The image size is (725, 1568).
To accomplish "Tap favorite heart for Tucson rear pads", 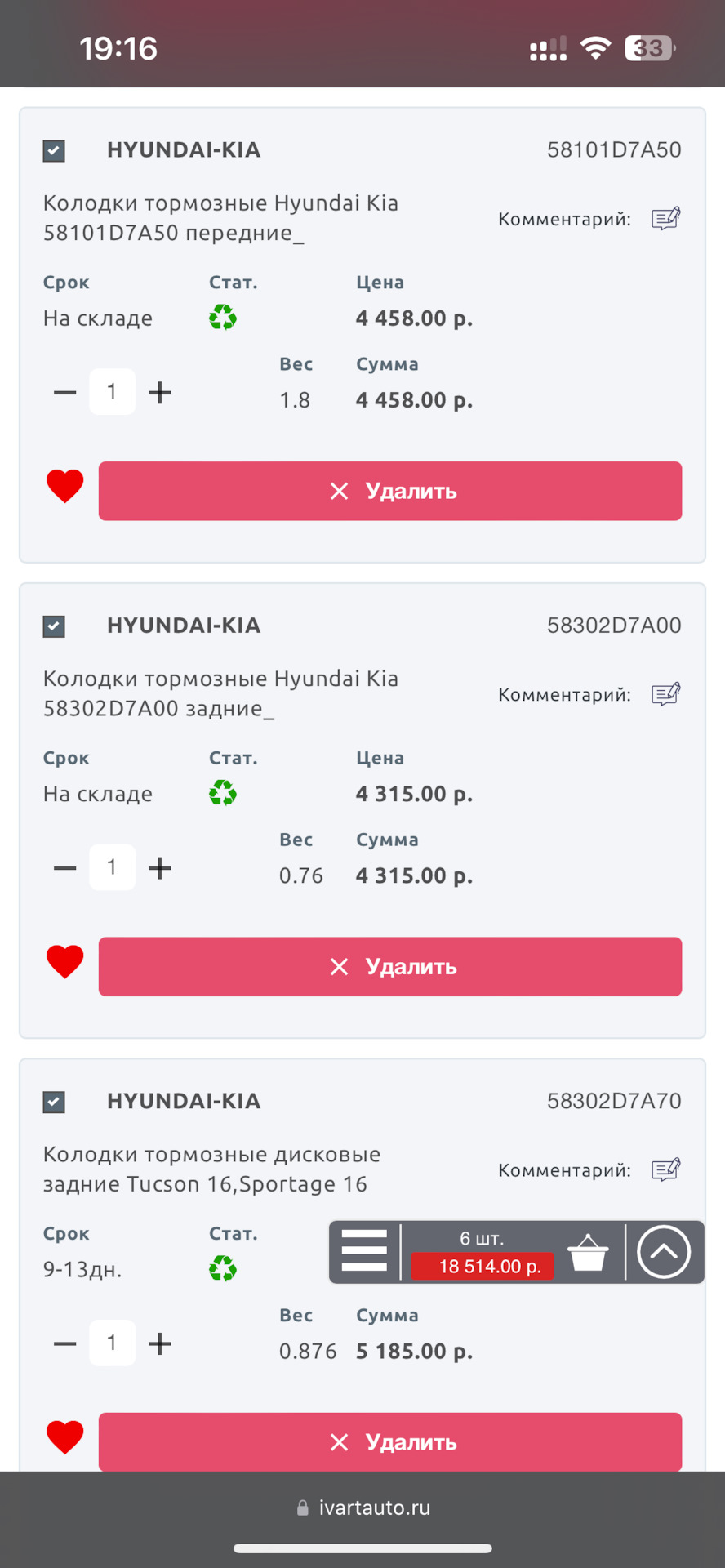I will pyautogui.click(x=65, y=1437).
